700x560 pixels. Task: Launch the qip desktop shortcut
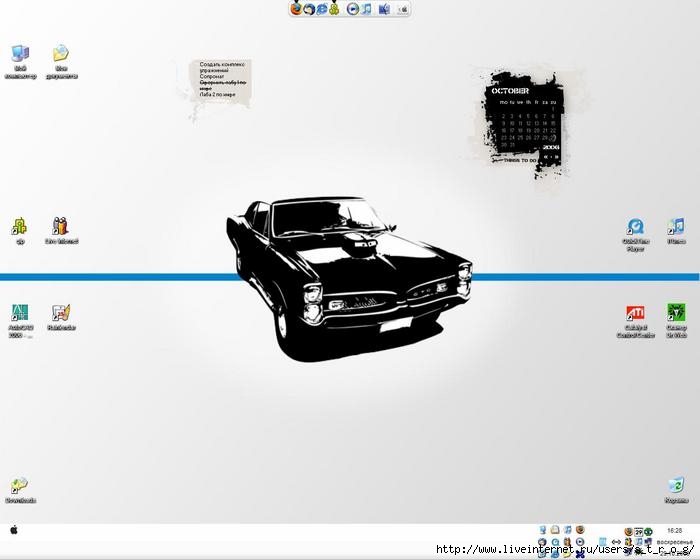20,230
